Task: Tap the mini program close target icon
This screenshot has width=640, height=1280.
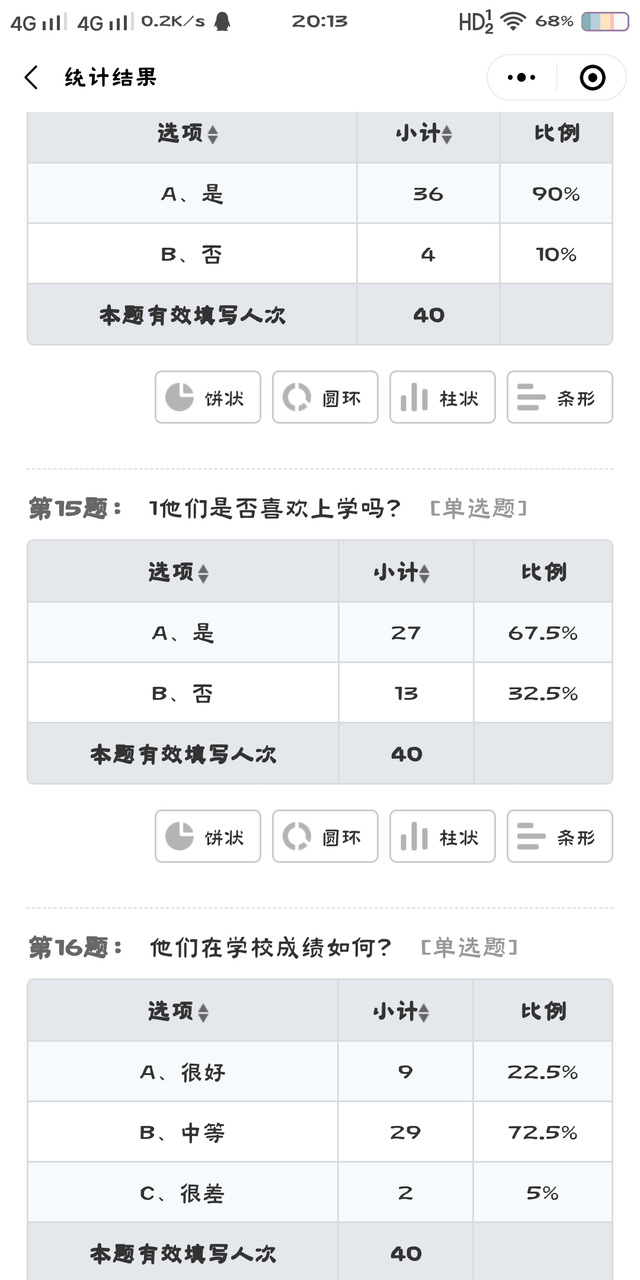Action: (592, 78)
